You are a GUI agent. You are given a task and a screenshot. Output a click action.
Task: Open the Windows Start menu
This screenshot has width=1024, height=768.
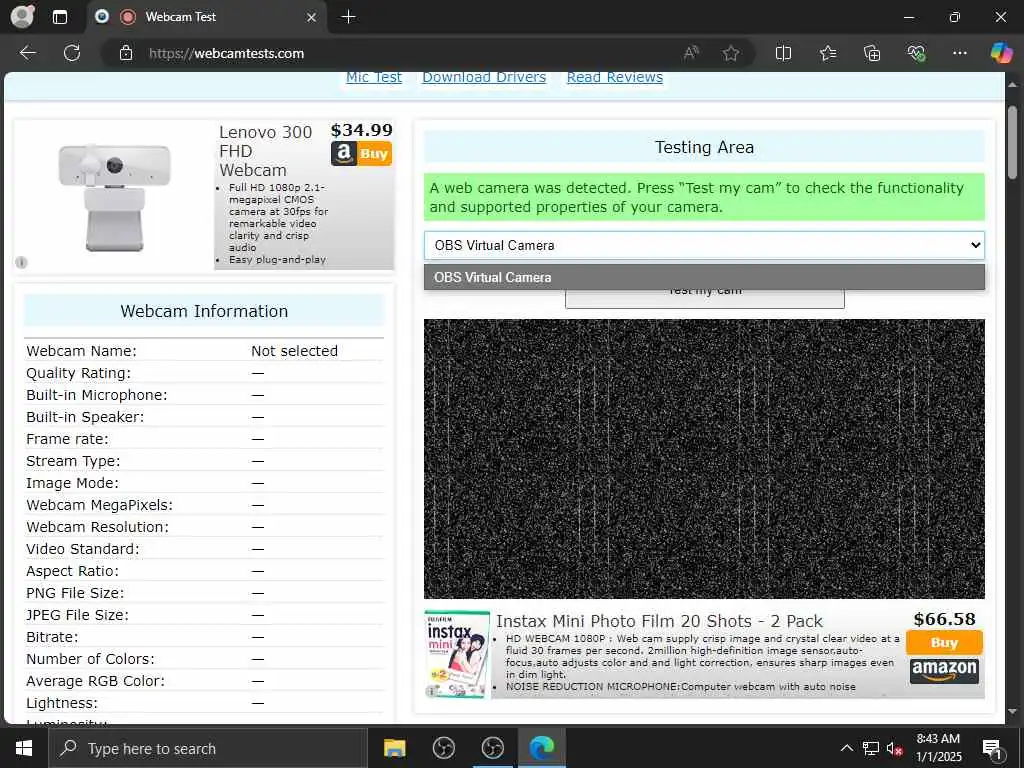[24, 748]
